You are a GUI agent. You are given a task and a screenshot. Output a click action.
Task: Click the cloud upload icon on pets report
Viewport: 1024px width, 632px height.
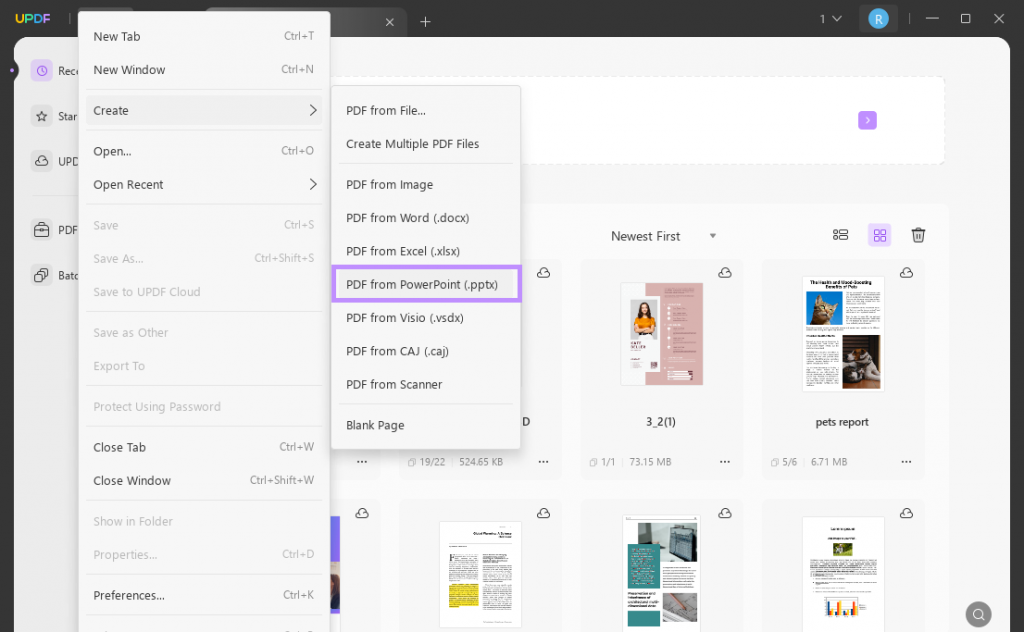point(905,272)
